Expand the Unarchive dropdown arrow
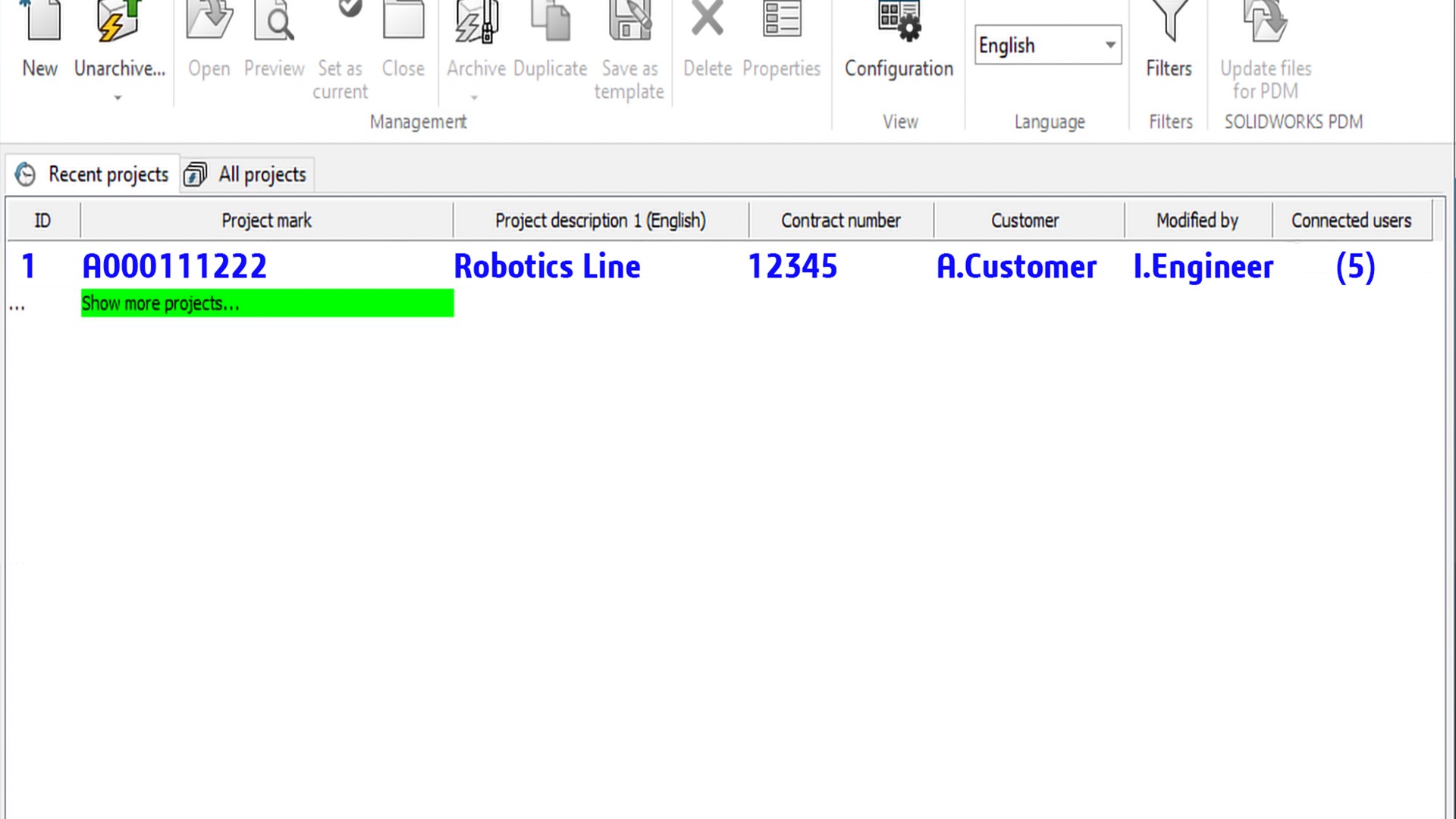The height and width of the screenshot is (819, 1456). (118, 97)
